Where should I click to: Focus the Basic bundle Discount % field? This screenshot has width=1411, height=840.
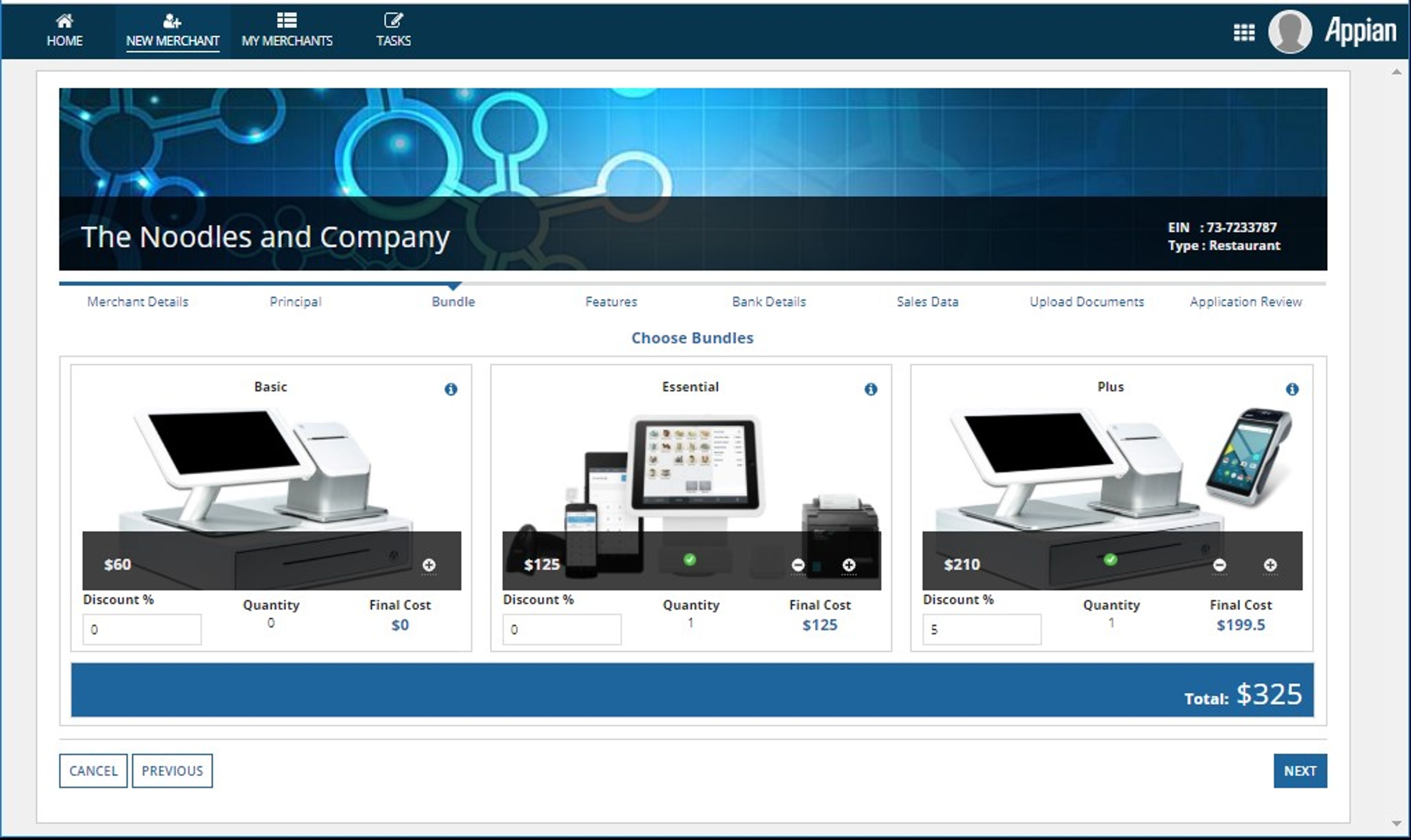point(142,629)
